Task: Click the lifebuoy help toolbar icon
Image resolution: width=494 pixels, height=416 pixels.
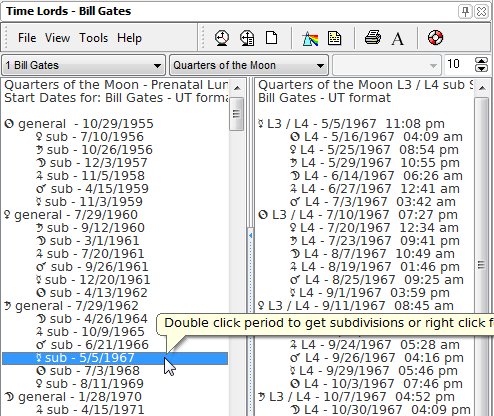Action: pyautogui.click(x=435, y=37)
